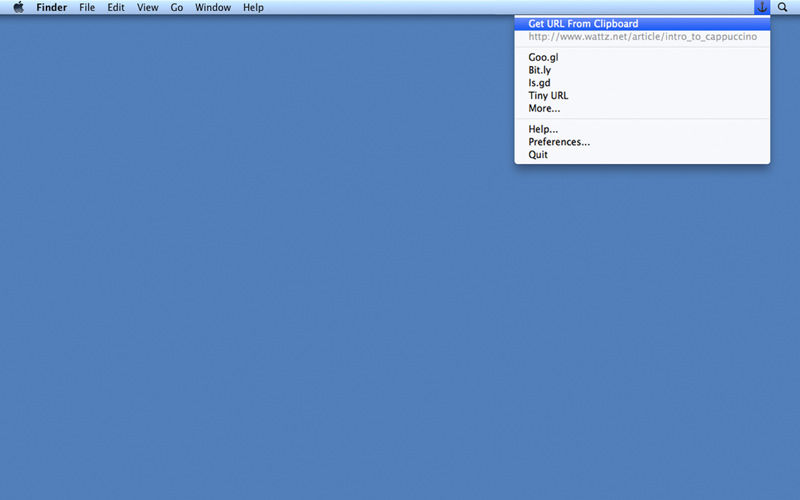
Task: Open Help... in the dropdown menu
Action: [642, 129]
